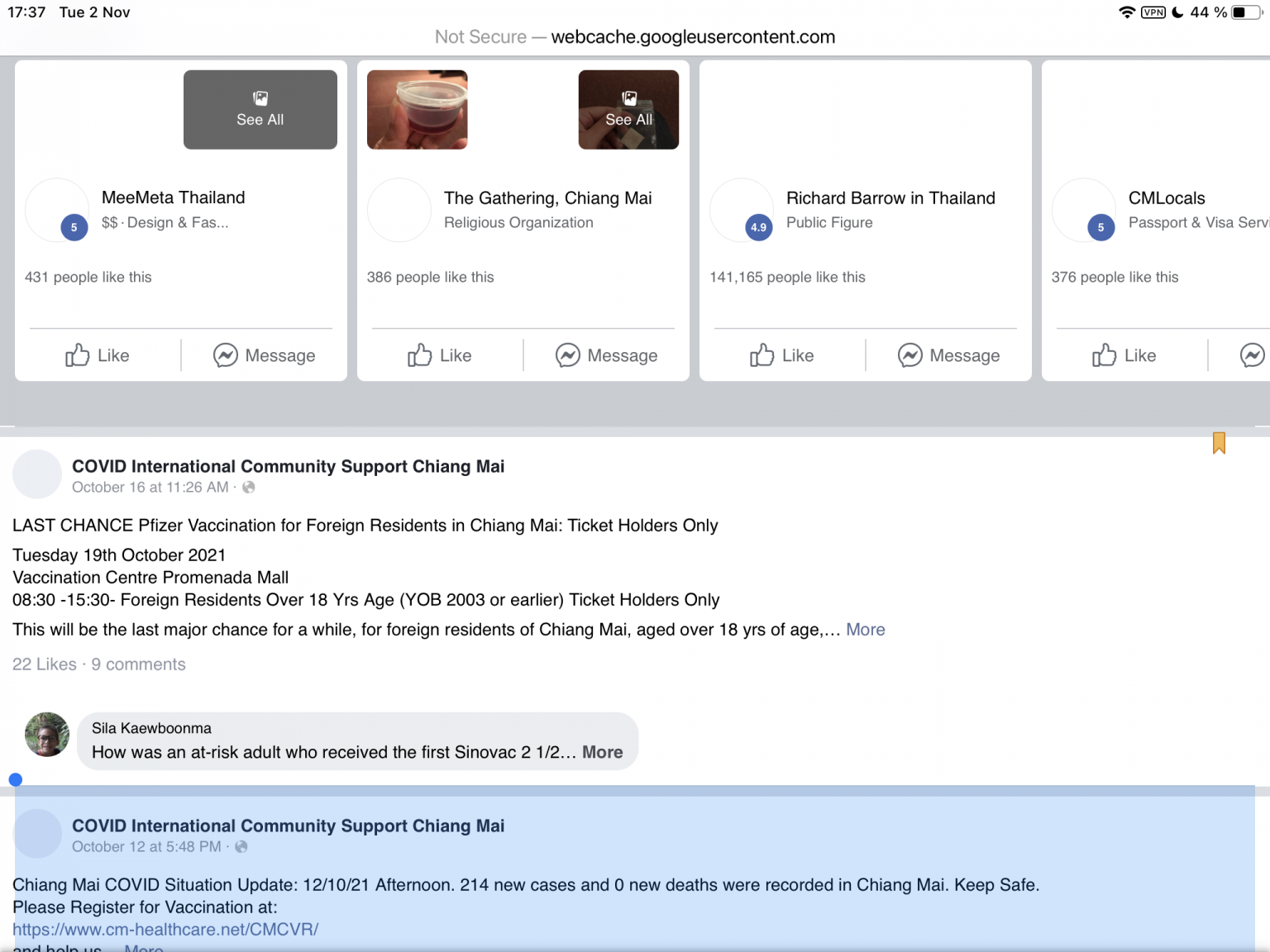1270x952 pixels.
Task: Click thumbs-up icon for The Gathering, Chiang Mai
Action: [420, 355]
